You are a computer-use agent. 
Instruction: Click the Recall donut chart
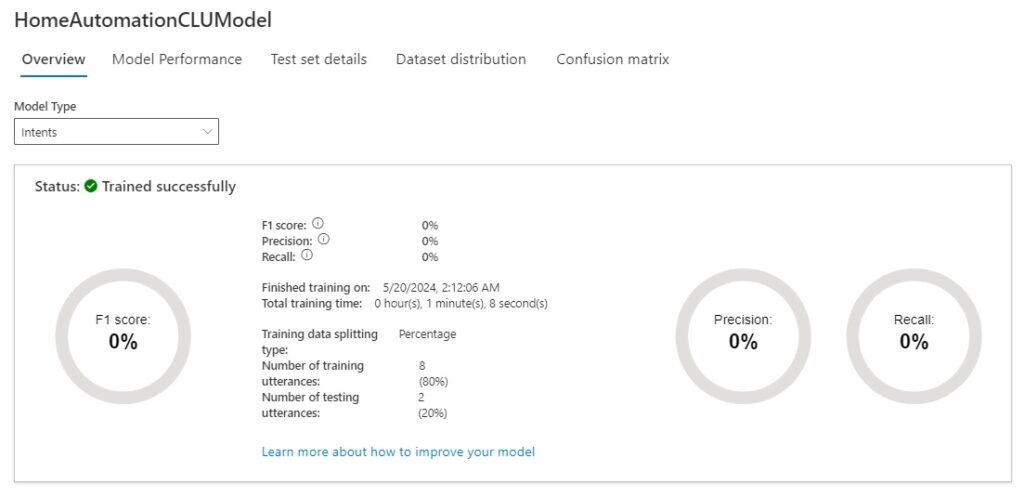point(914,335)
